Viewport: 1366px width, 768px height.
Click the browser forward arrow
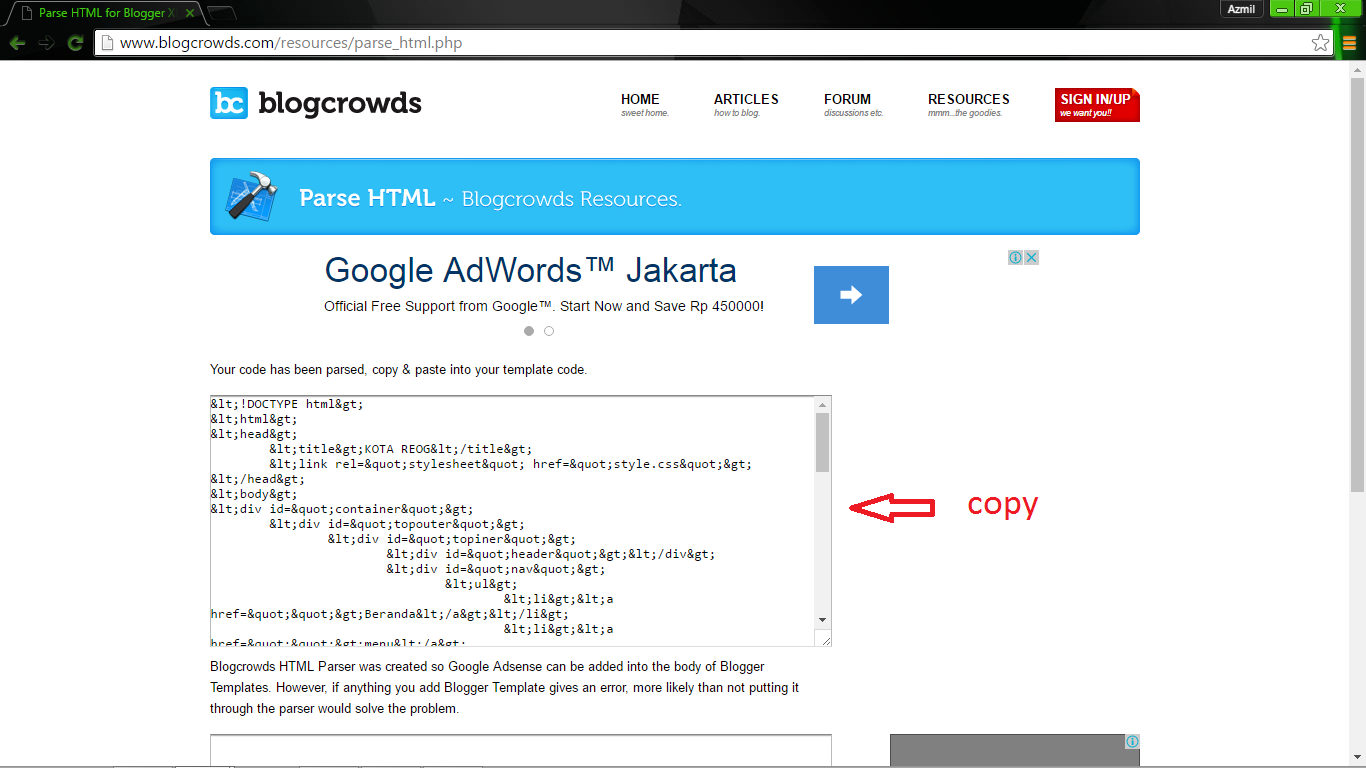(46, 43)
